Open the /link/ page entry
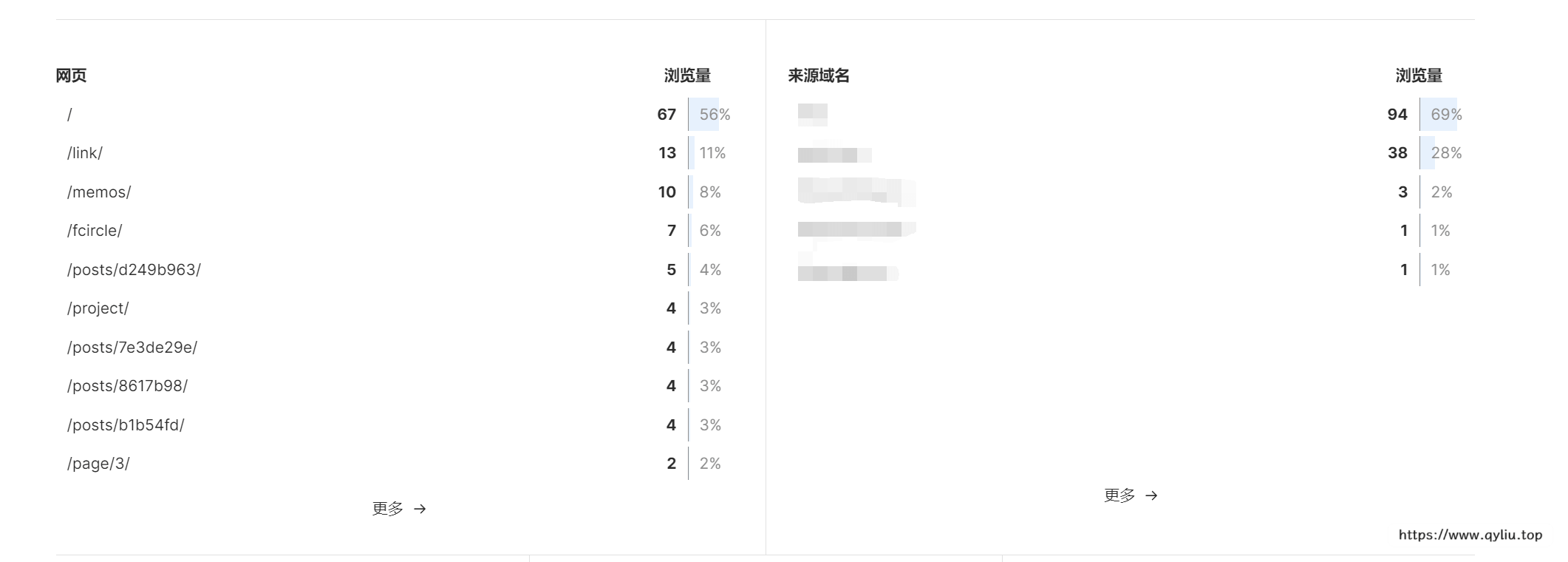1568x562 pixels. pyautogui.click(x=85, y=153)
